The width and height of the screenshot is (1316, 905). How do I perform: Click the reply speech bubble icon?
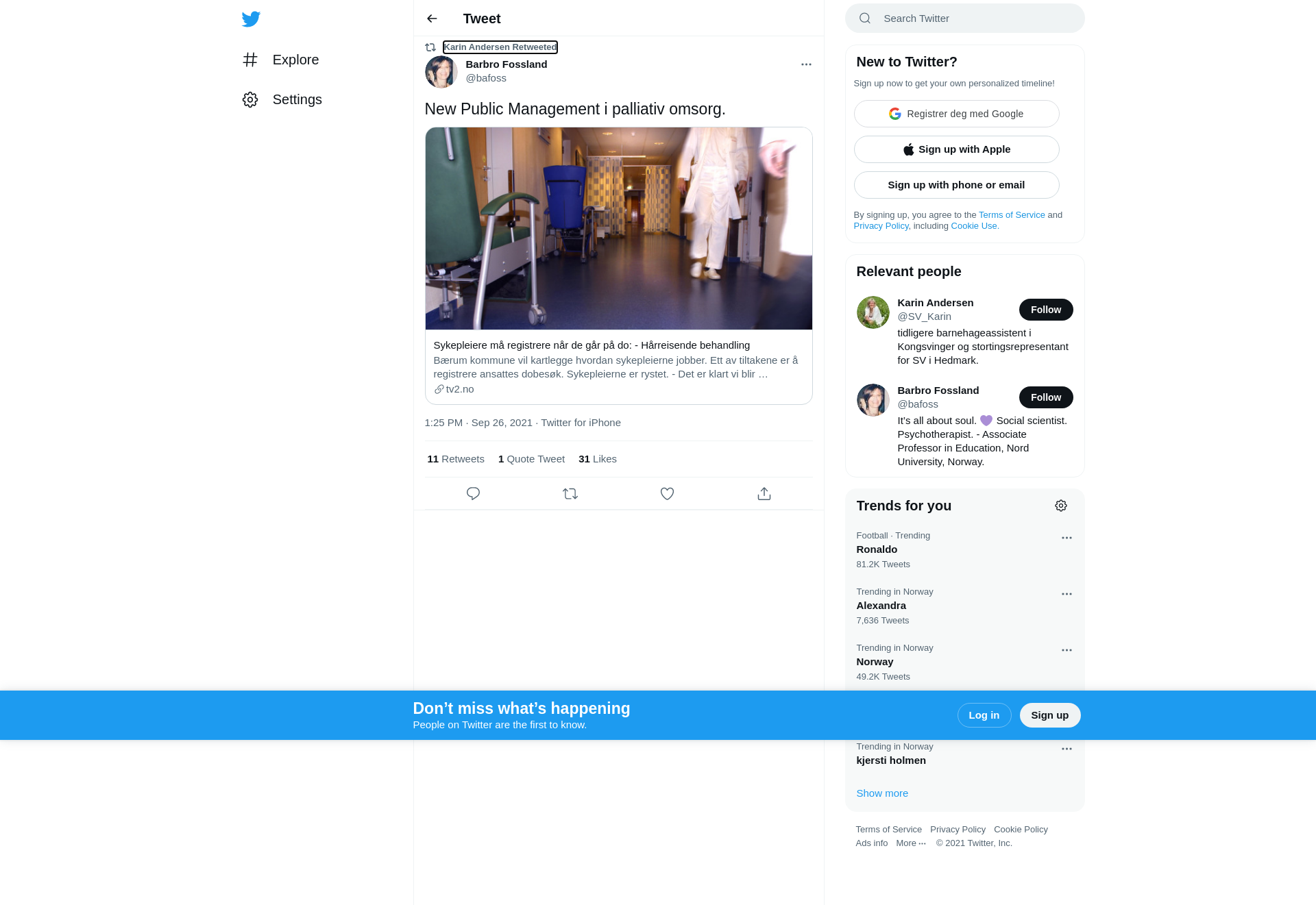[x=473, y=493]
